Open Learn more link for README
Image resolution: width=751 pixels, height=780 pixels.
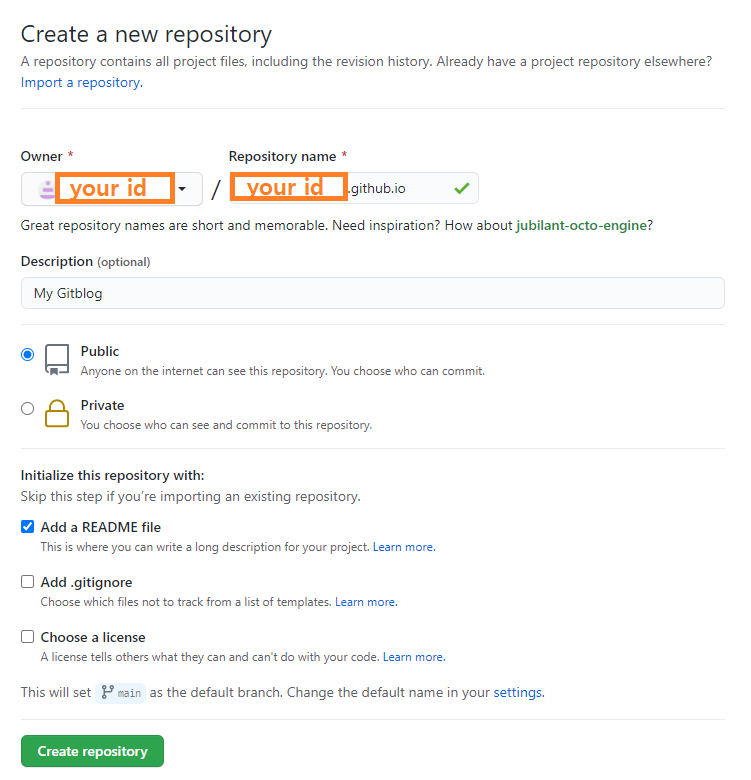coord(404,547)
